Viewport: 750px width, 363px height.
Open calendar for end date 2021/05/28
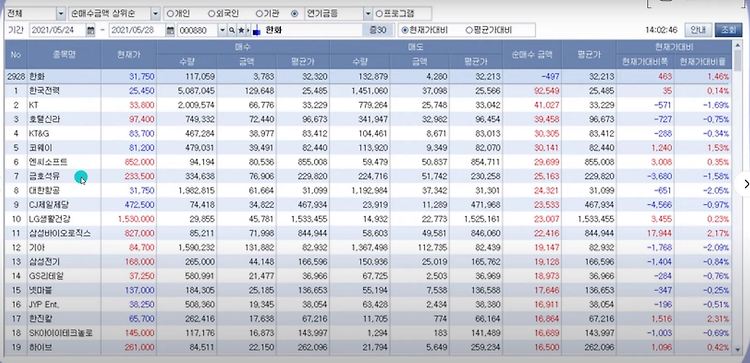click(x=170, y=31)
